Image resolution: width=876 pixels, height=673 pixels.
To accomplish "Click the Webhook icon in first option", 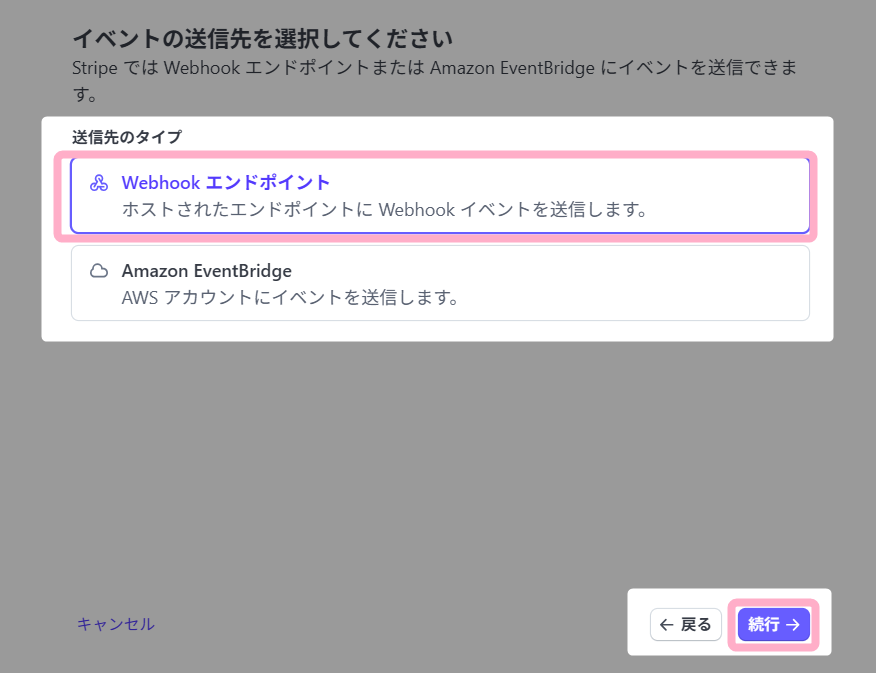I will [99, 184].
